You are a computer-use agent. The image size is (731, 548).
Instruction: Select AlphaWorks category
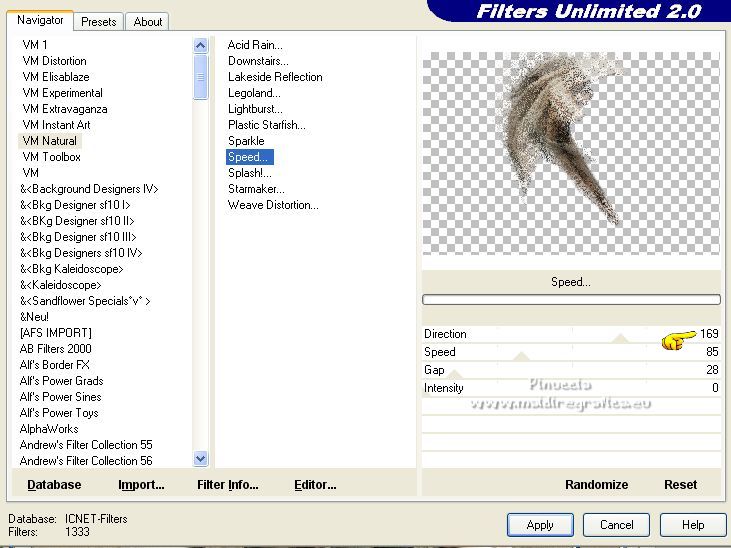point(49,429)
